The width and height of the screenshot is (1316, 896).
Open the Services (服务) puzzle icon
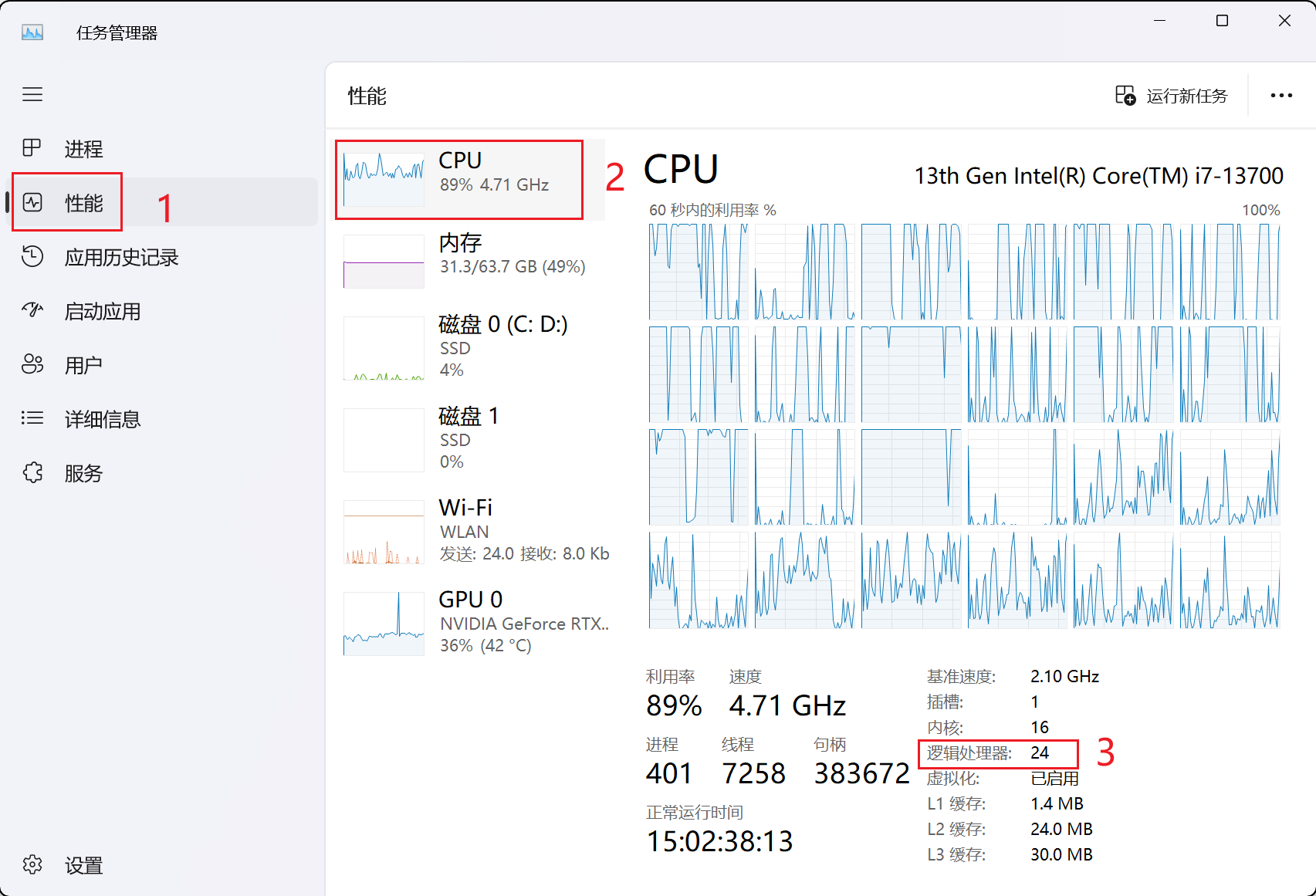(x=32, y=472)
